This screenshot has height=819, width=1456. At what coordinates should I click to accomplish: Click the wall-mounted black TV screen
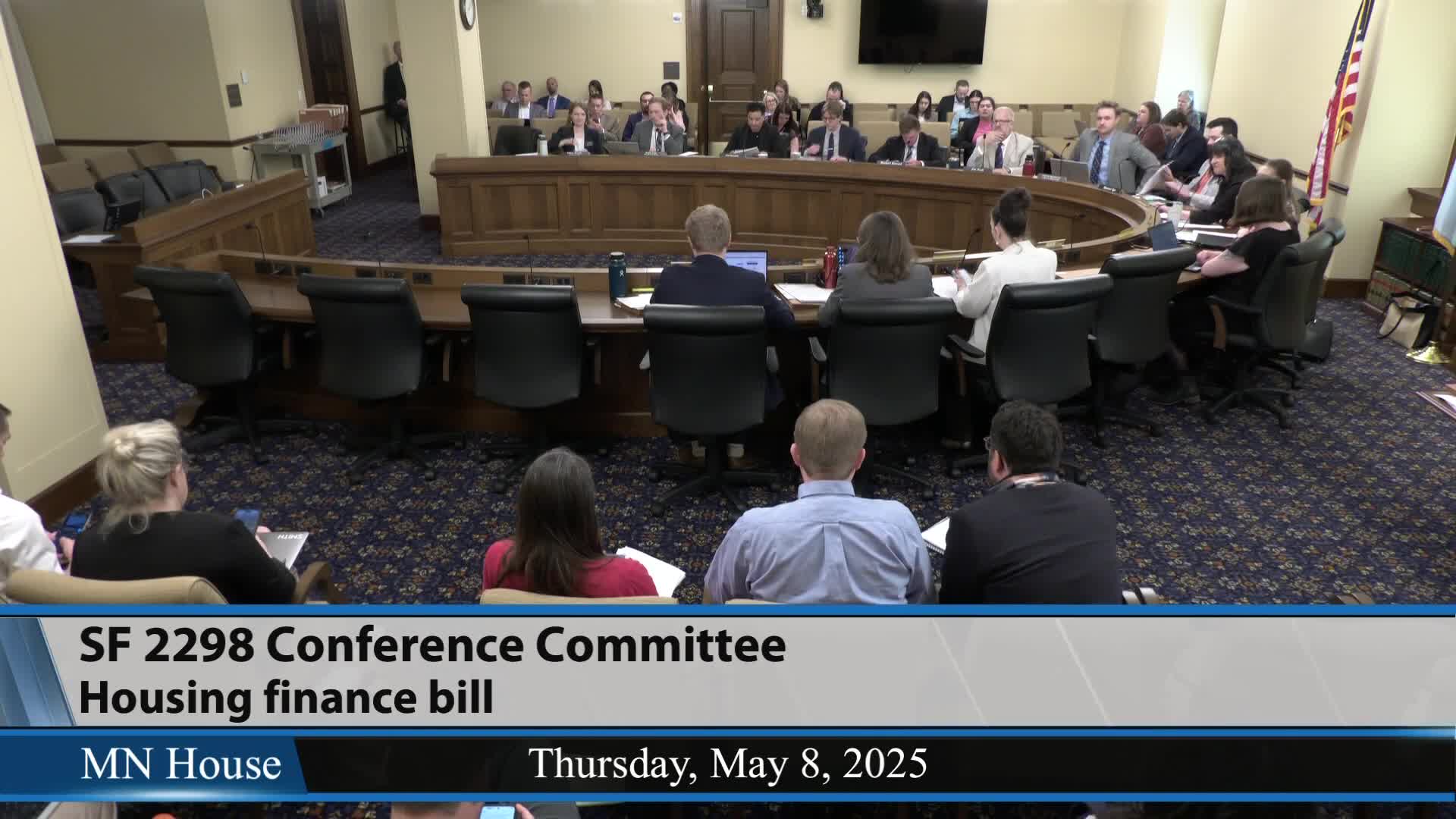pos(921,30)
